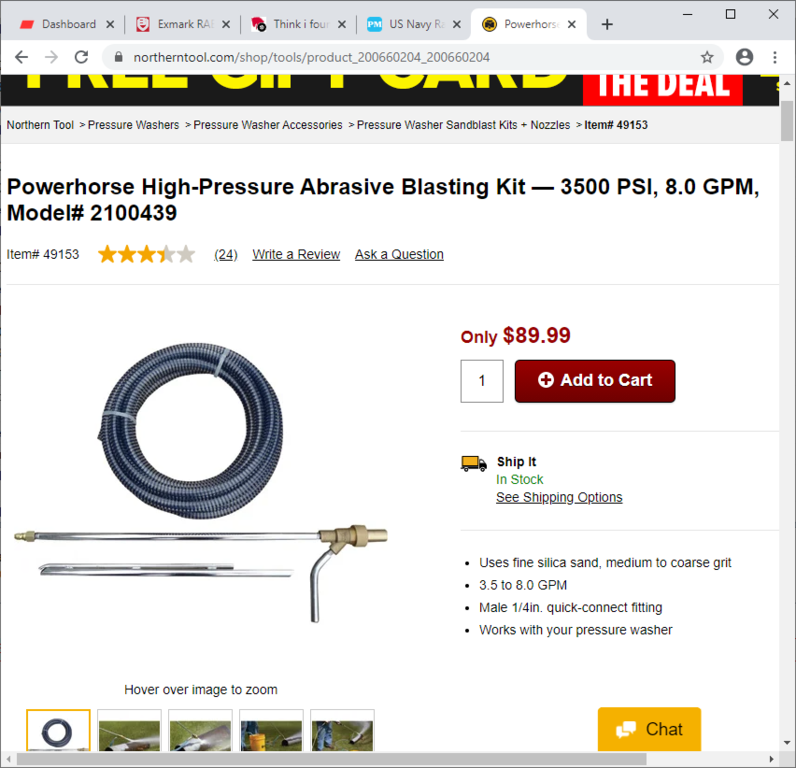Viewport: 796px width, 768px height.
Task: Reload the page with refresh icon
Action: click(82, 57)
